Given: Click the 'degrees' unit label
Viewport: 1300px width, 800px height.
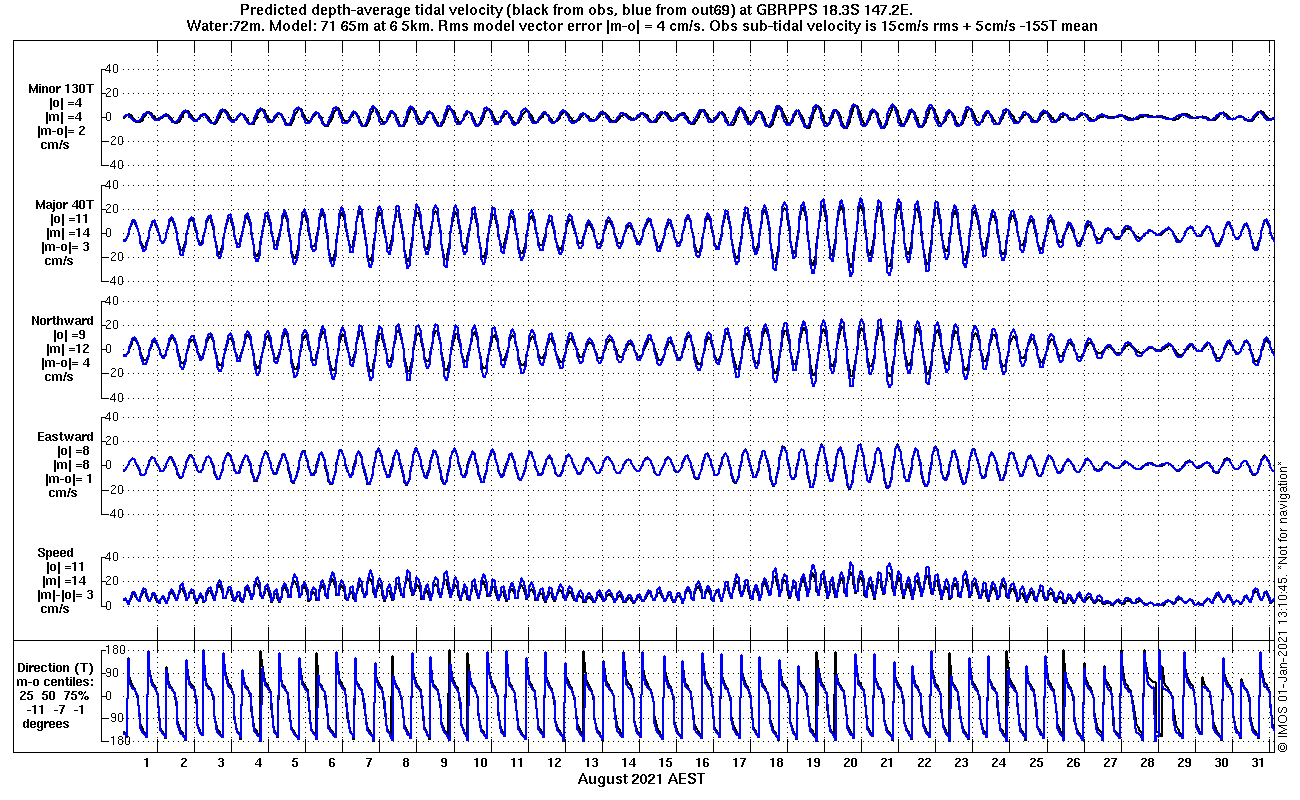Looking at the screenshot, I should [x=46, y=723].
